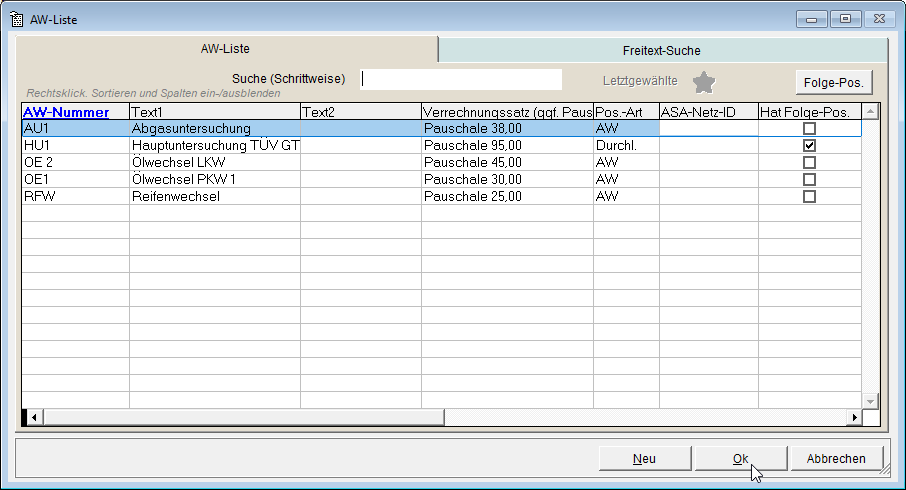Click the horizontal scroll left arrow
This screenshot has height=490, width=906.
[34, 417]
